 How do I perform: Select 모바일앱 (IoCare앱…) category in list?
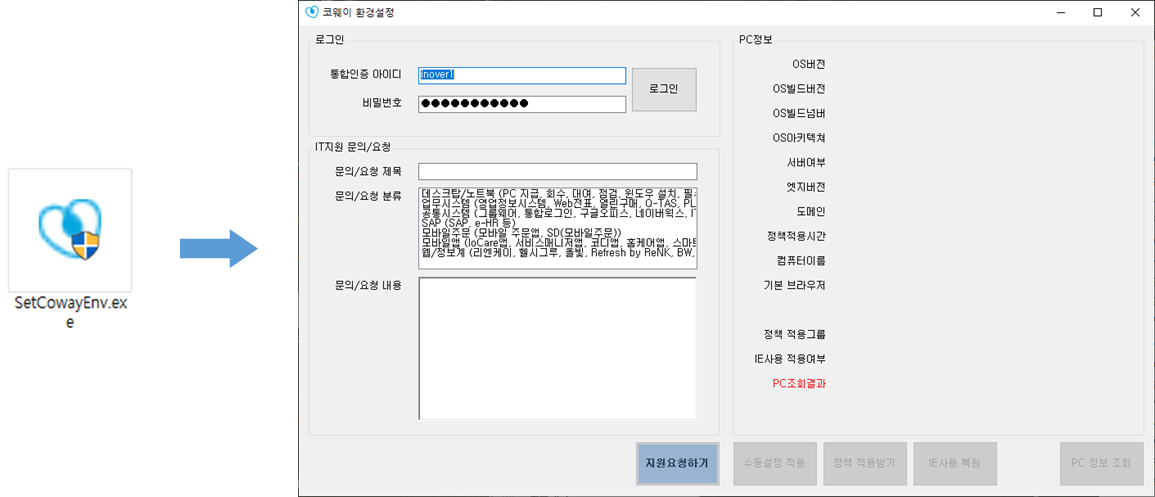(x=558, y=242)
